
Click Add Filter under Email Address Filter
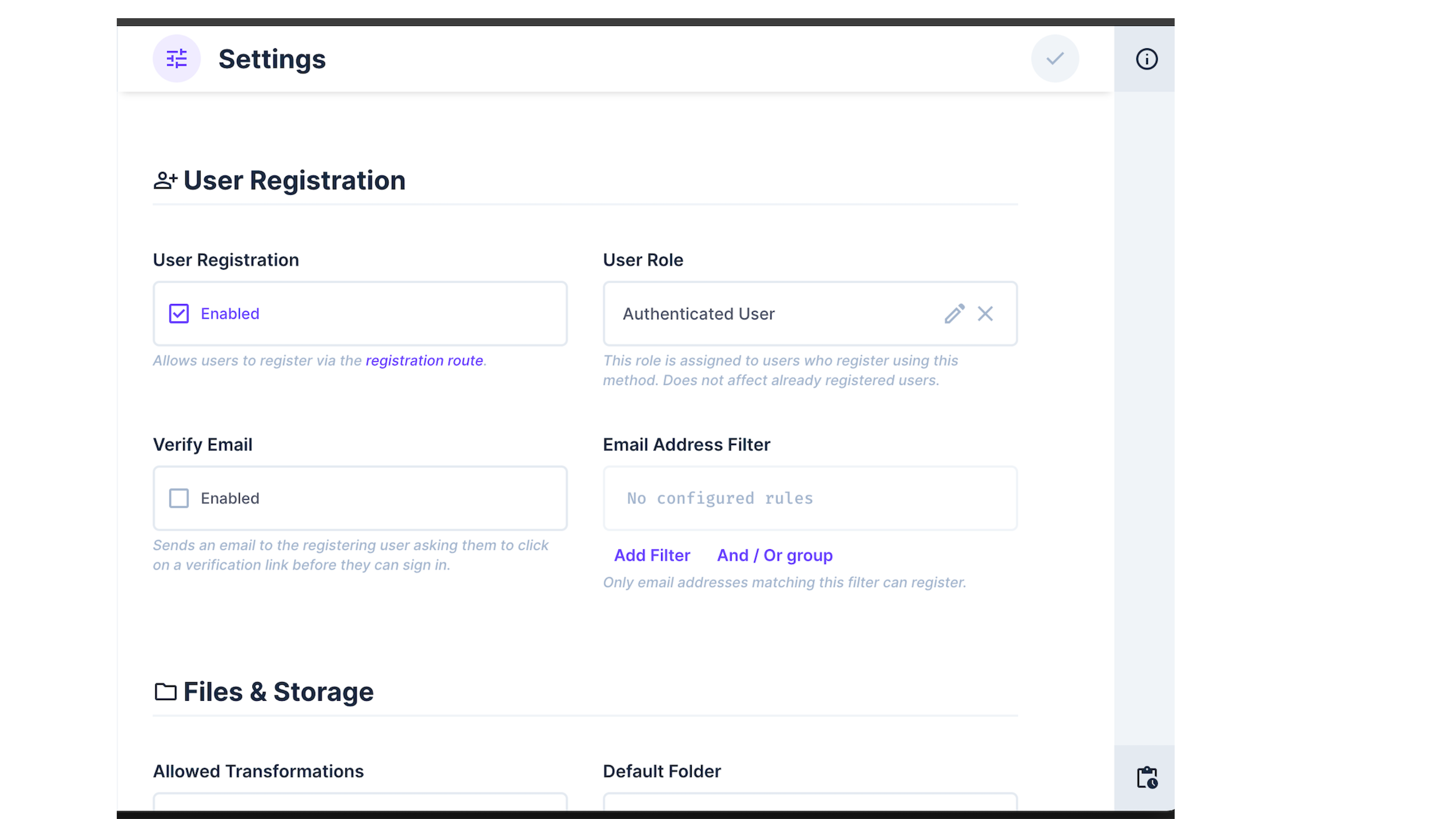(652, 555)
